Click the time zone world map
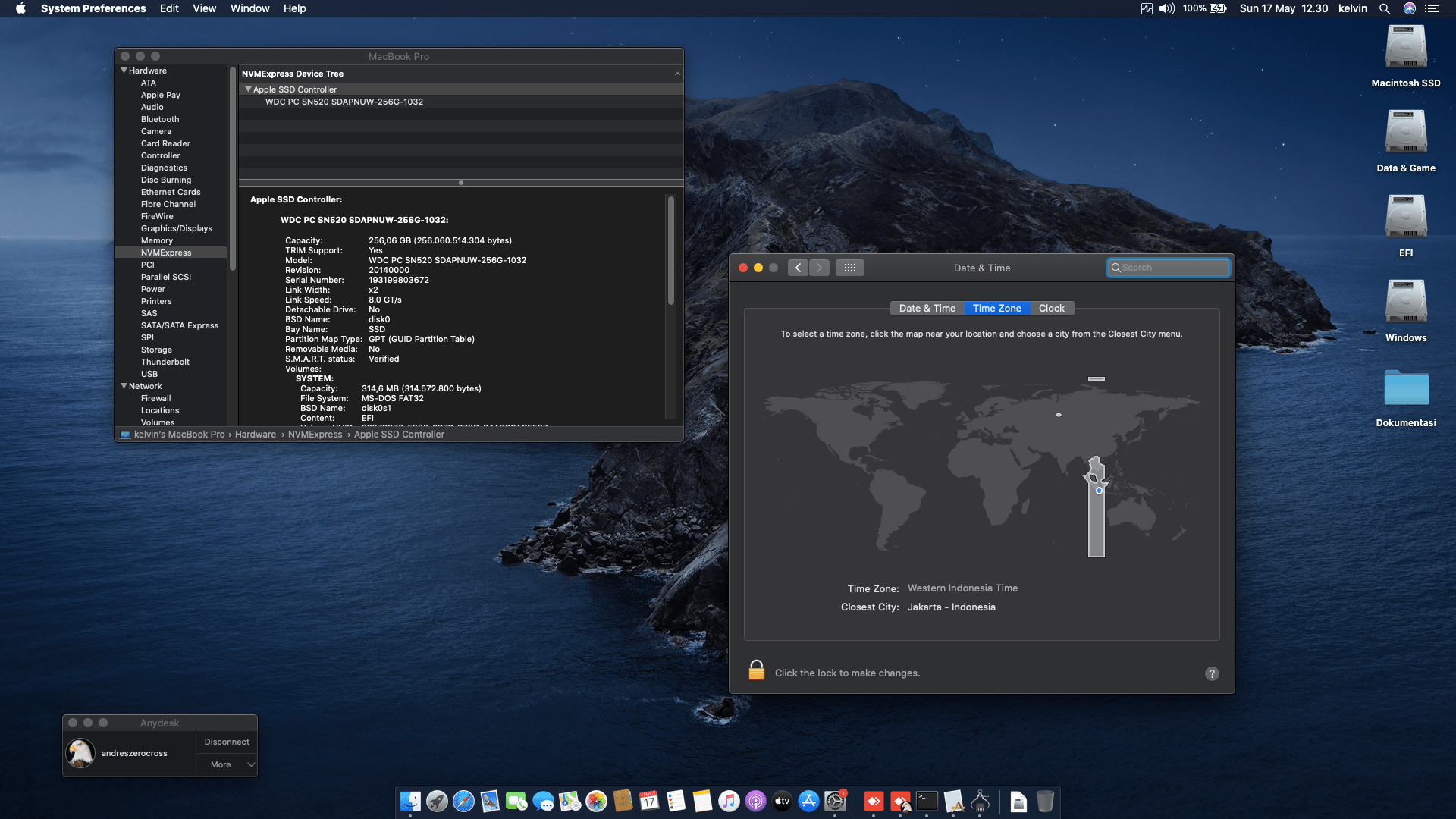 click(981, 466)
